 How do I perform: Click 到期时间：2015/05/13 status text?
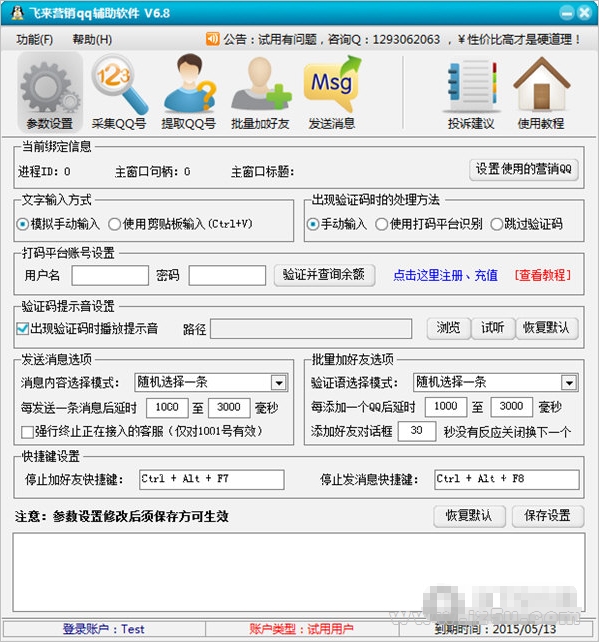pos(495,629)
